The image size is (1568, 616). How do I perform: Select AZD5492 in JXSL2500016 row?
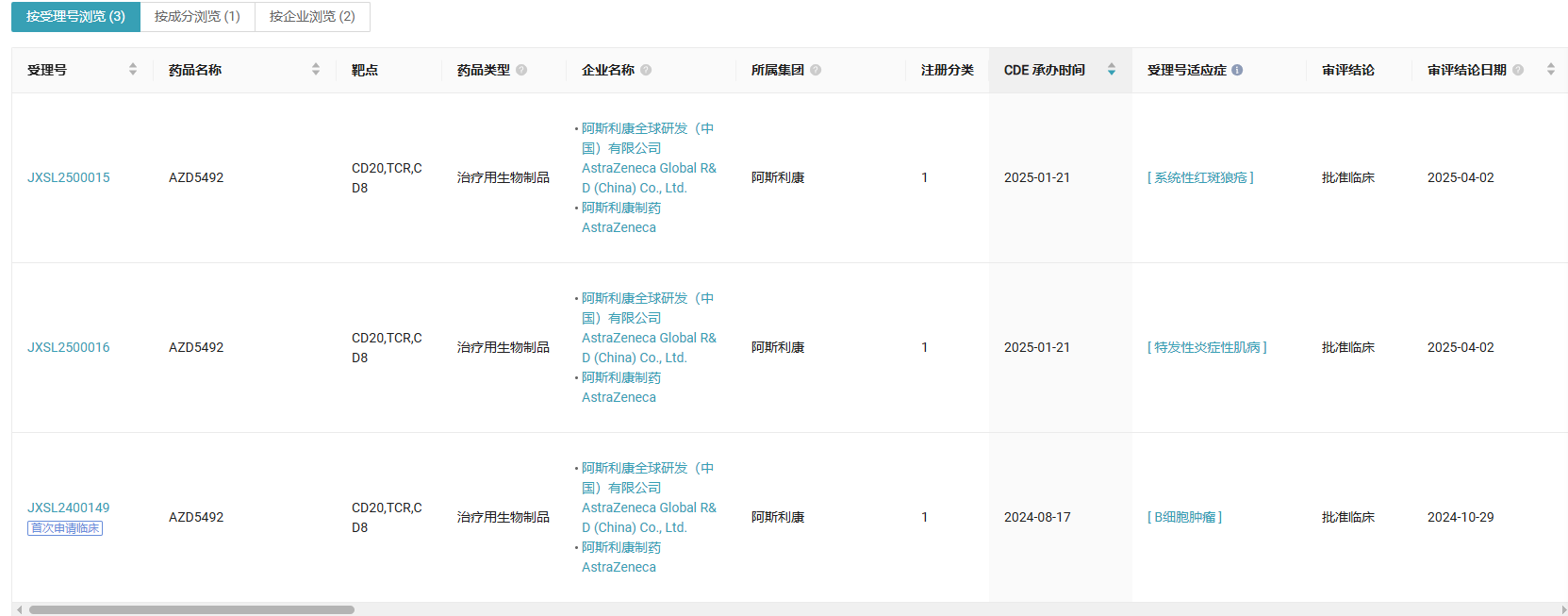[196, 347]
